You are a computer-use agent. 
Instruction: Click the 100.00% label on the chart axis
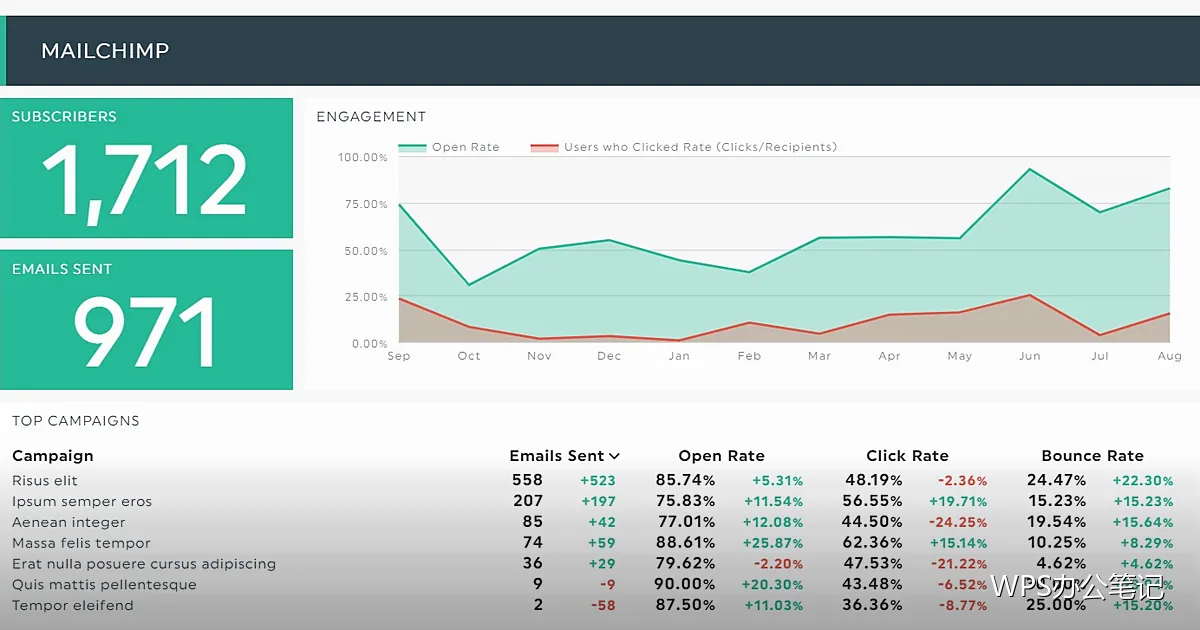click(x=363, y=158)
